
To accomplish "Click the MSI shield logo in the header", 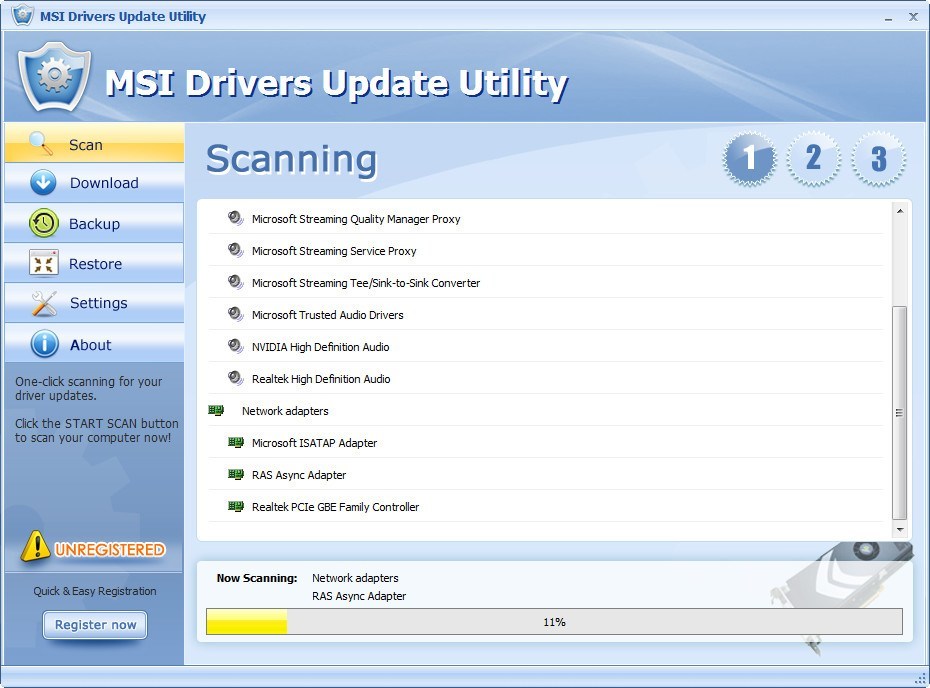I will point(52,77).
